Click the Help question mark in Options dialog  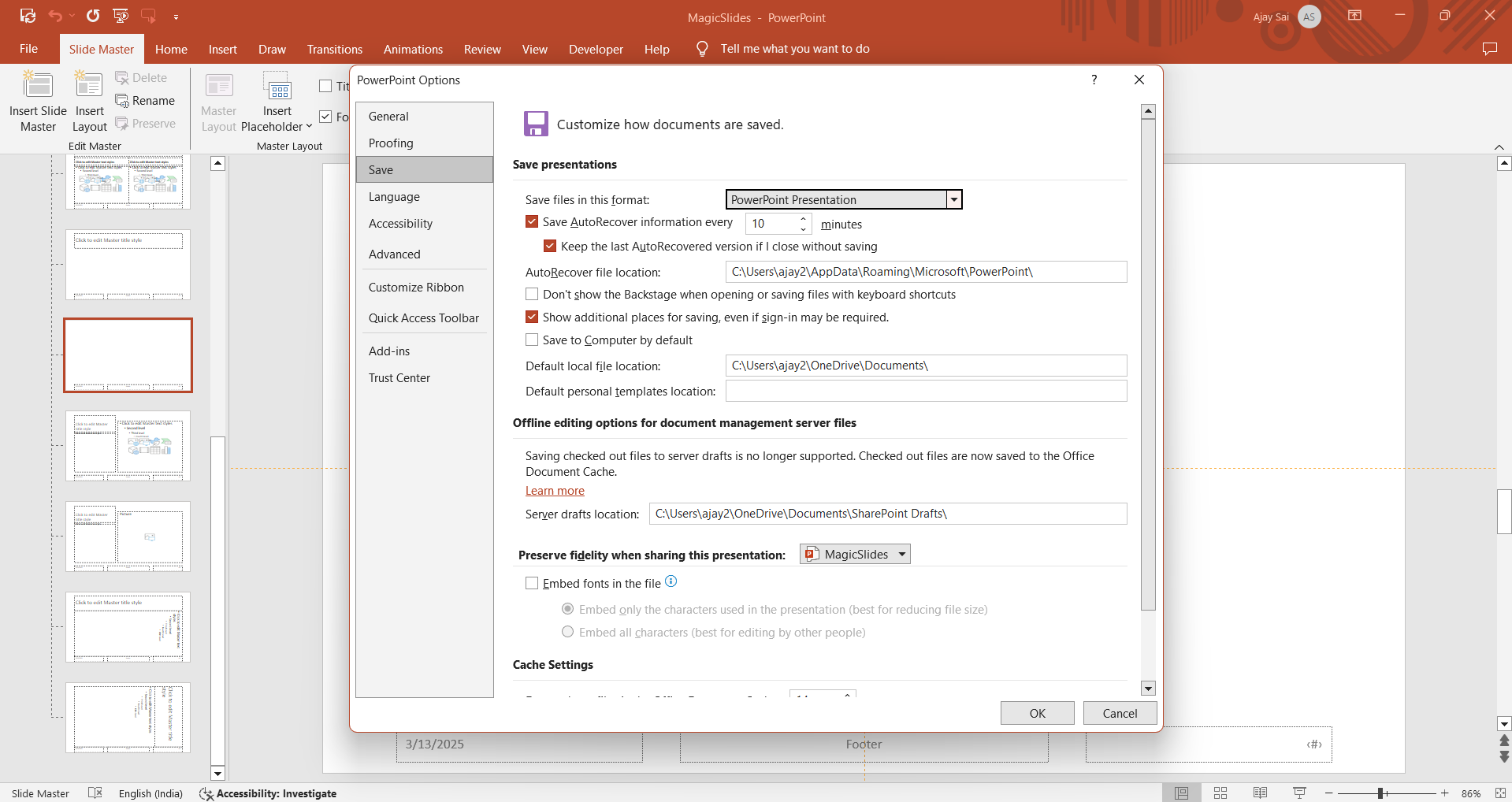point(1094,80)
